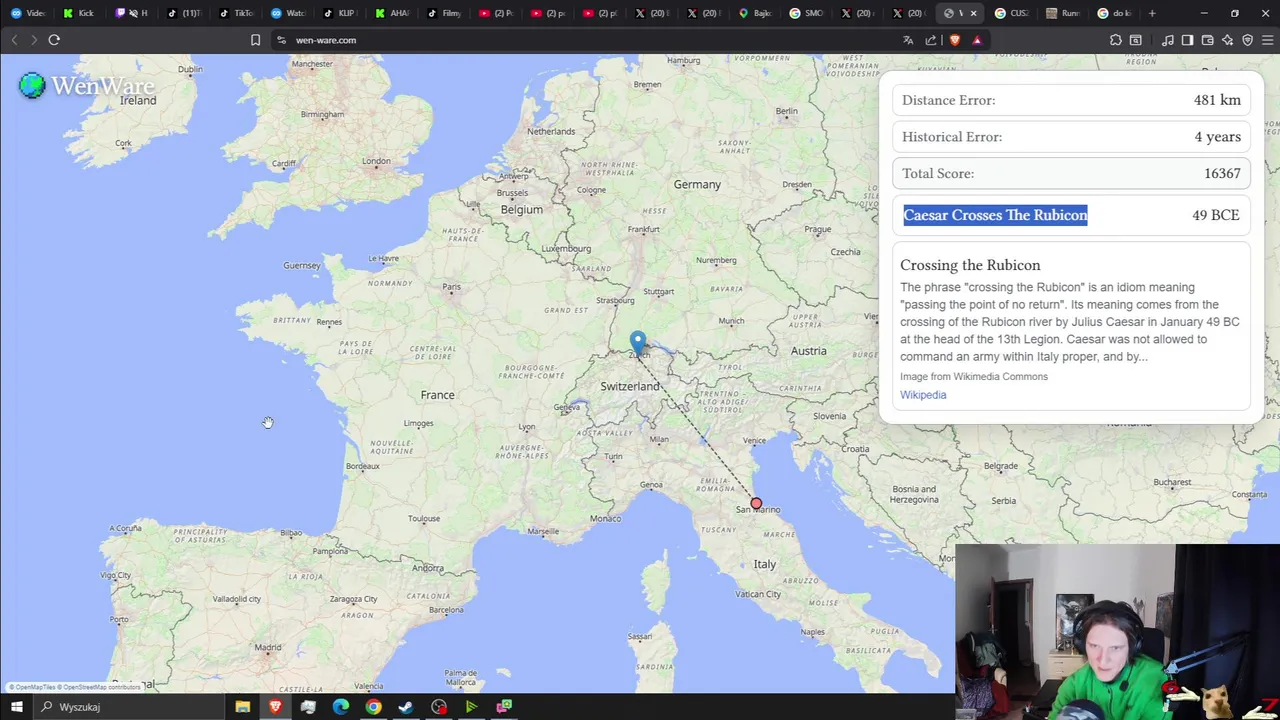Switch to the Runn tab

click(x=1064, y=13)
